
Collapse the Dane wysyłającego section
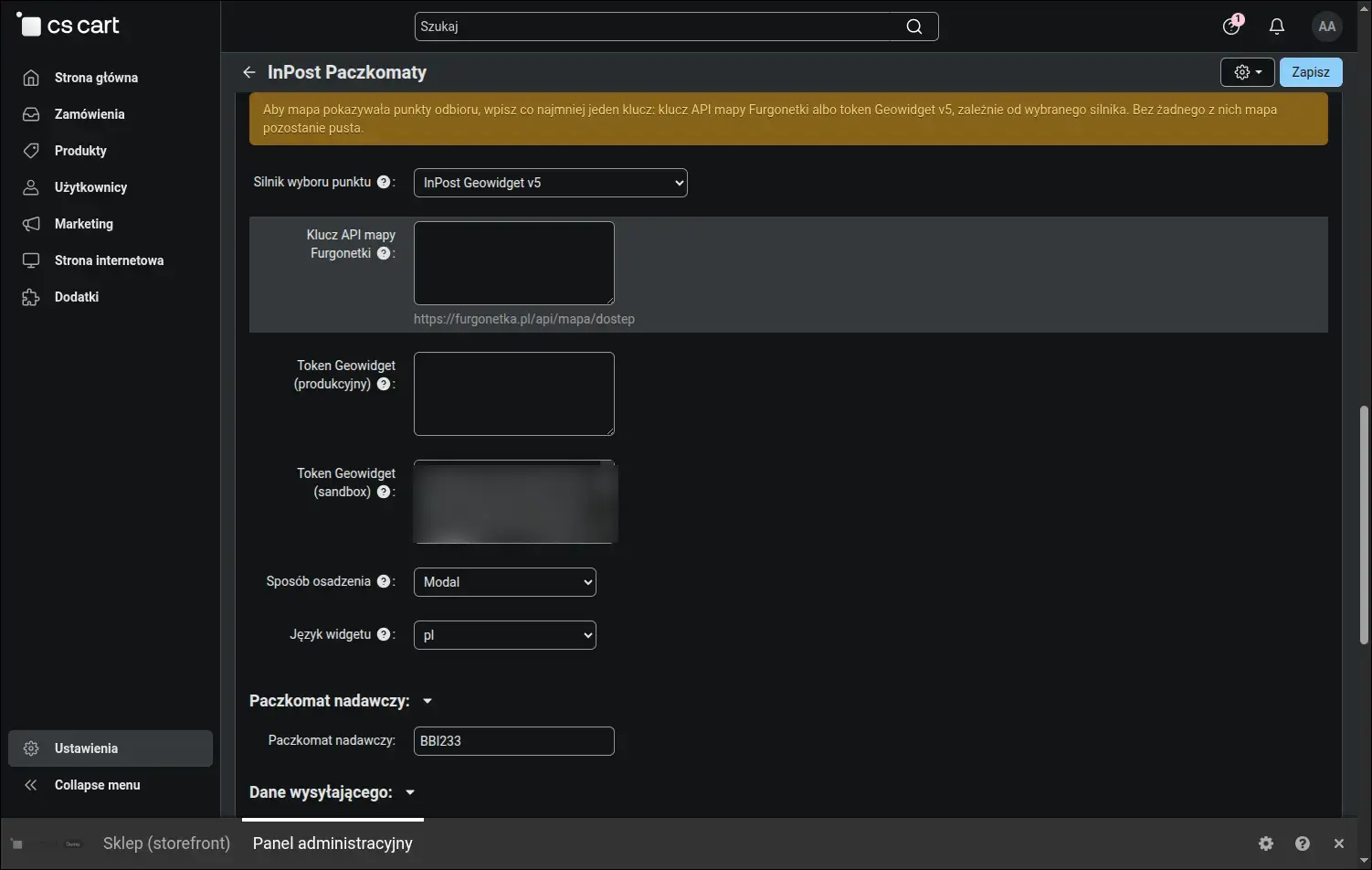[x=332, y=792]
